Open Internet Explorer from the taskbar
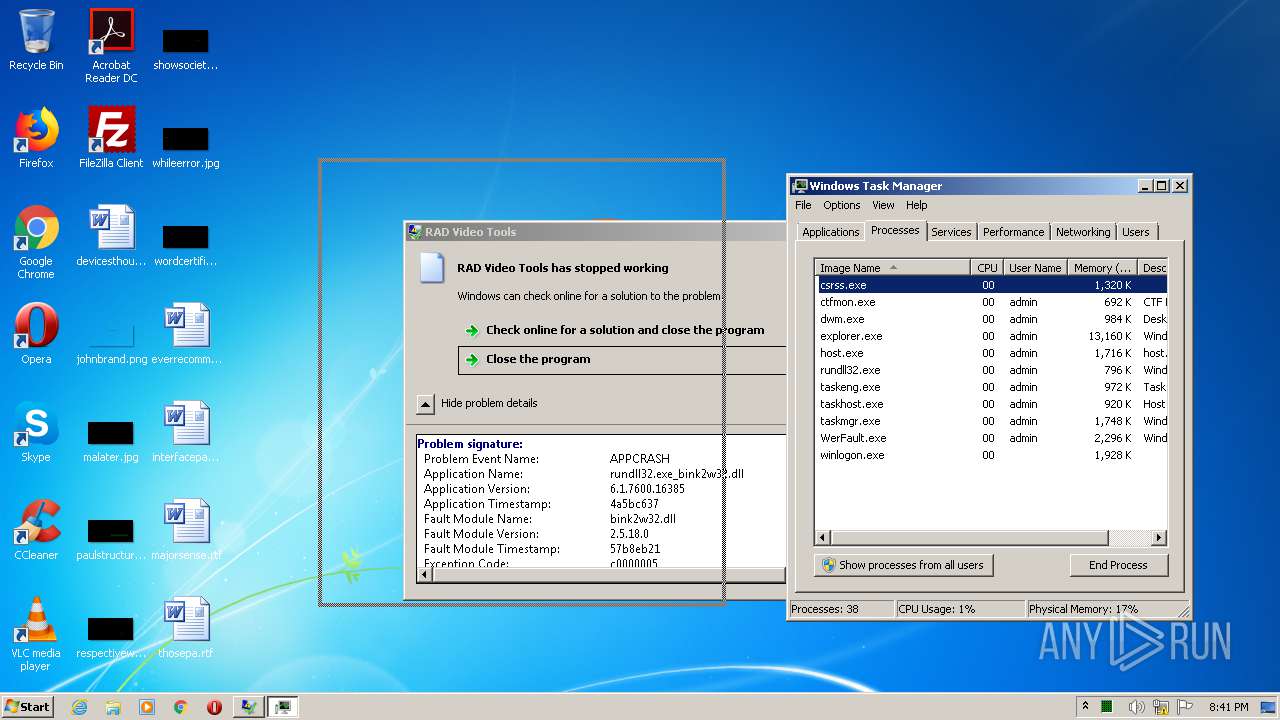 [80, 707]
